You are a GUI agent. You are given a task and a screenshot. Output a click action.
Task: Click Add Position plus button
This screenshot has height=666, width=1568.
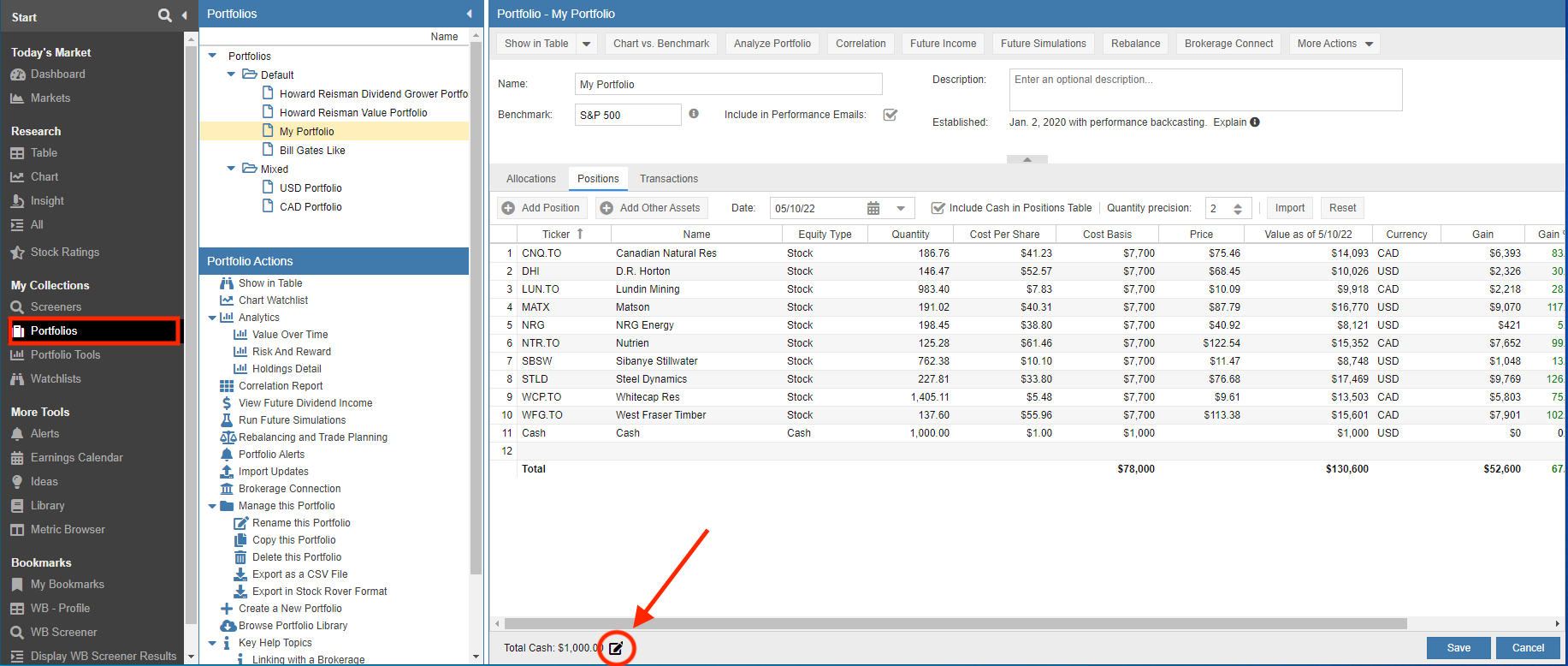[x=542, y=208]
